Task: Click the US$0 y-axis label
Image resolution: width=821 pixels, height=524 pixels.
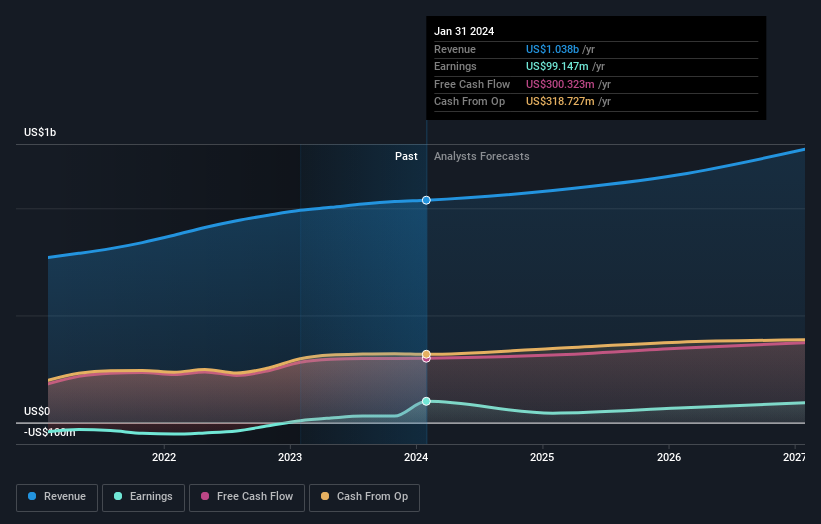Action: [x=37, y=411]
